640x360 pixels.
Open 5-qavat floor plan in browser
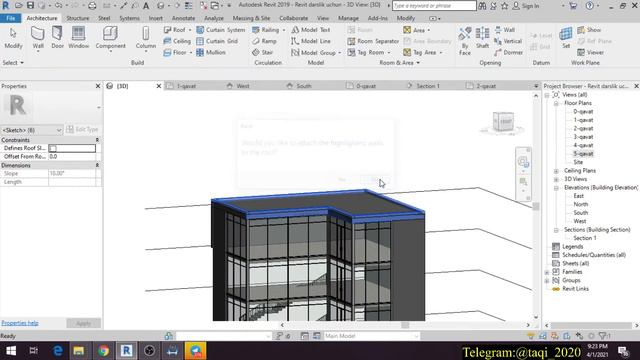(583, 154)
